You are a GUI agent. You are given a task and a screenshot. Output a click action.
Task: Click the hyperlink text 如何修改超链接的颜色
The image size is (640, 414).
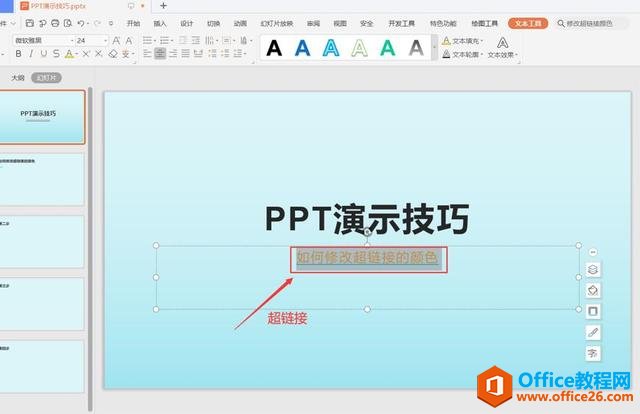point(367,257)
